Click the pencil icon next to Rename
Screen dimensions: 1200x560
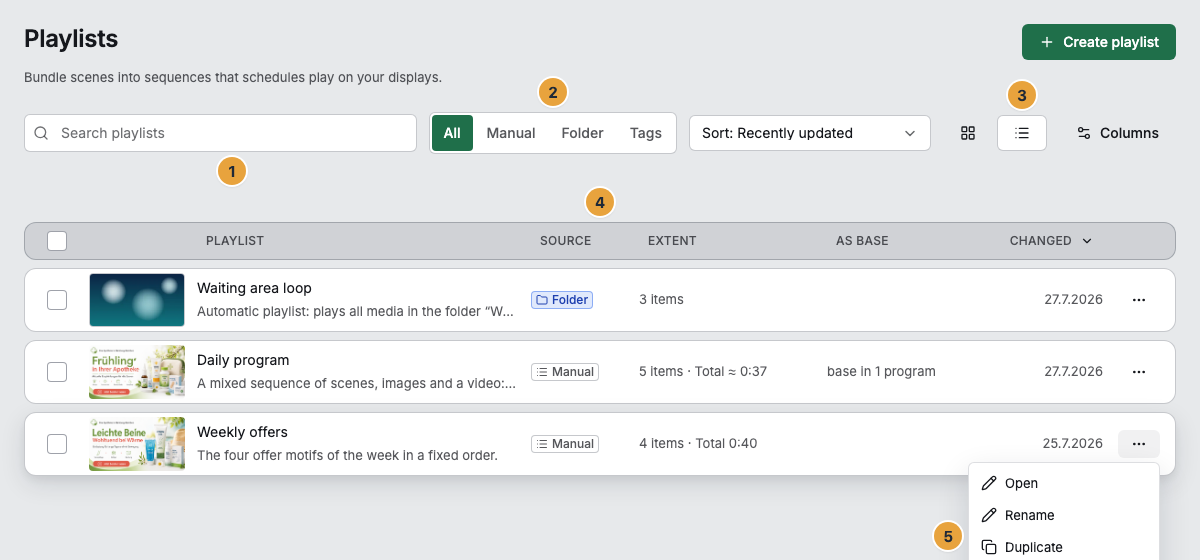[x=989, y=515]
